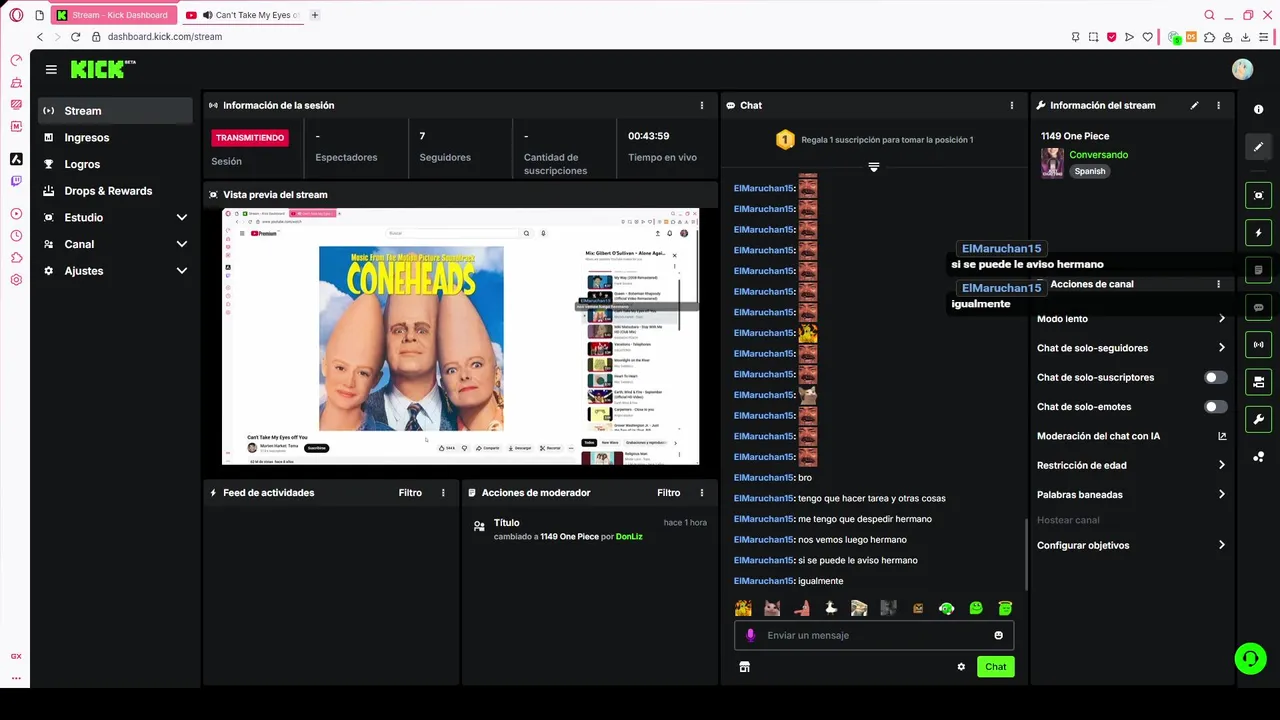The image size is (1280, 720).
Task: Click the info icon in right widget bar
Action: (x=1259, y=109)
